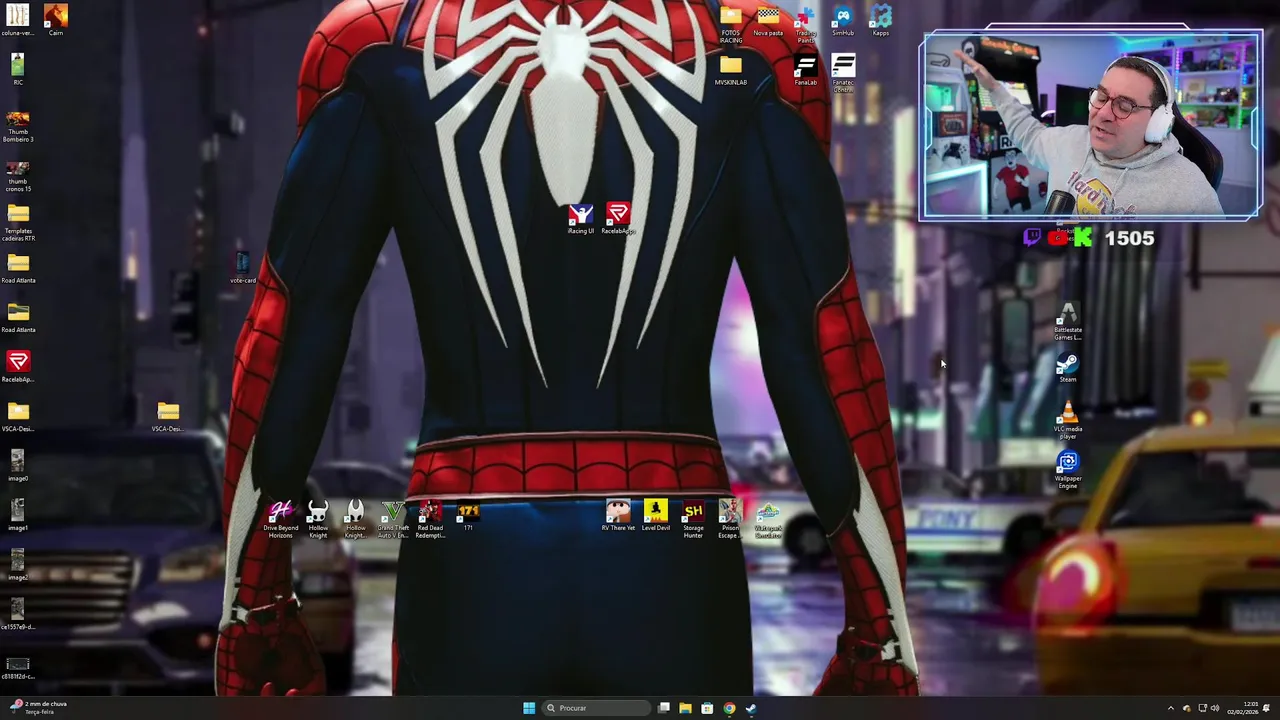Launch the RV There Yet game
This screenshot has height=720, width=1280.
[618, 517]
